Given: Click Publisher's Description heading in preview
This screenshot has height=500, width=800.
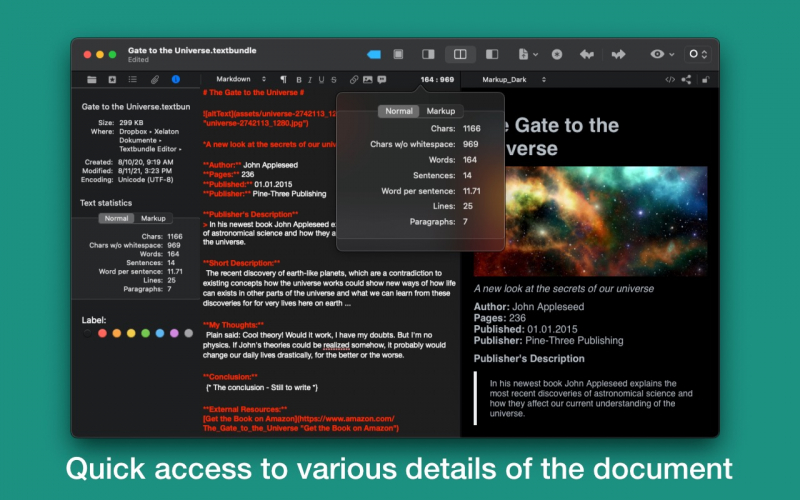Looking at the screenshot, I should pos(529,359).
